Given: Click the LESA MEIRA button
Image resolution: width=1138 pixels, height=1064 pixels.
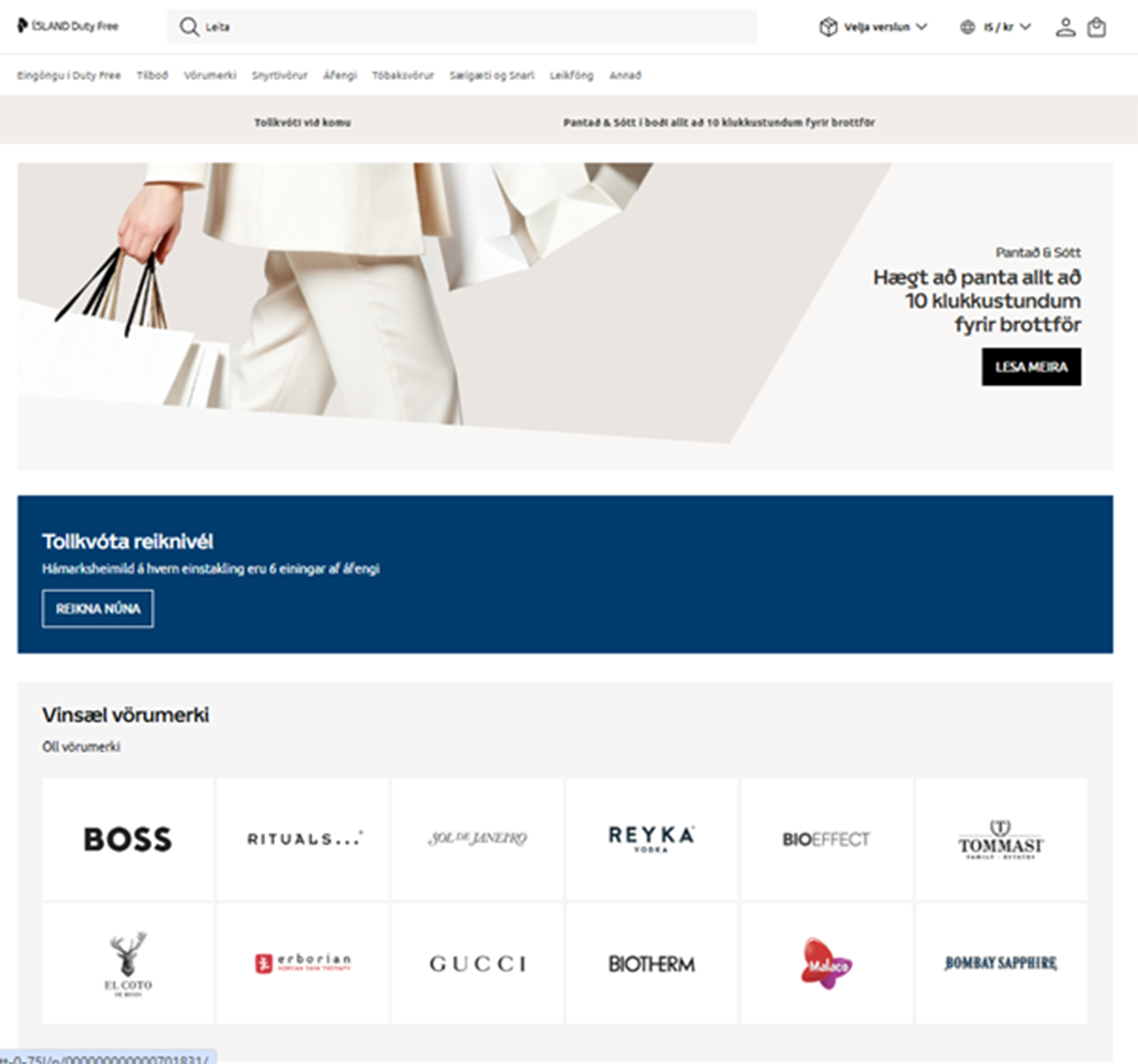Looking at the screenshot, I should [1031, 367].
